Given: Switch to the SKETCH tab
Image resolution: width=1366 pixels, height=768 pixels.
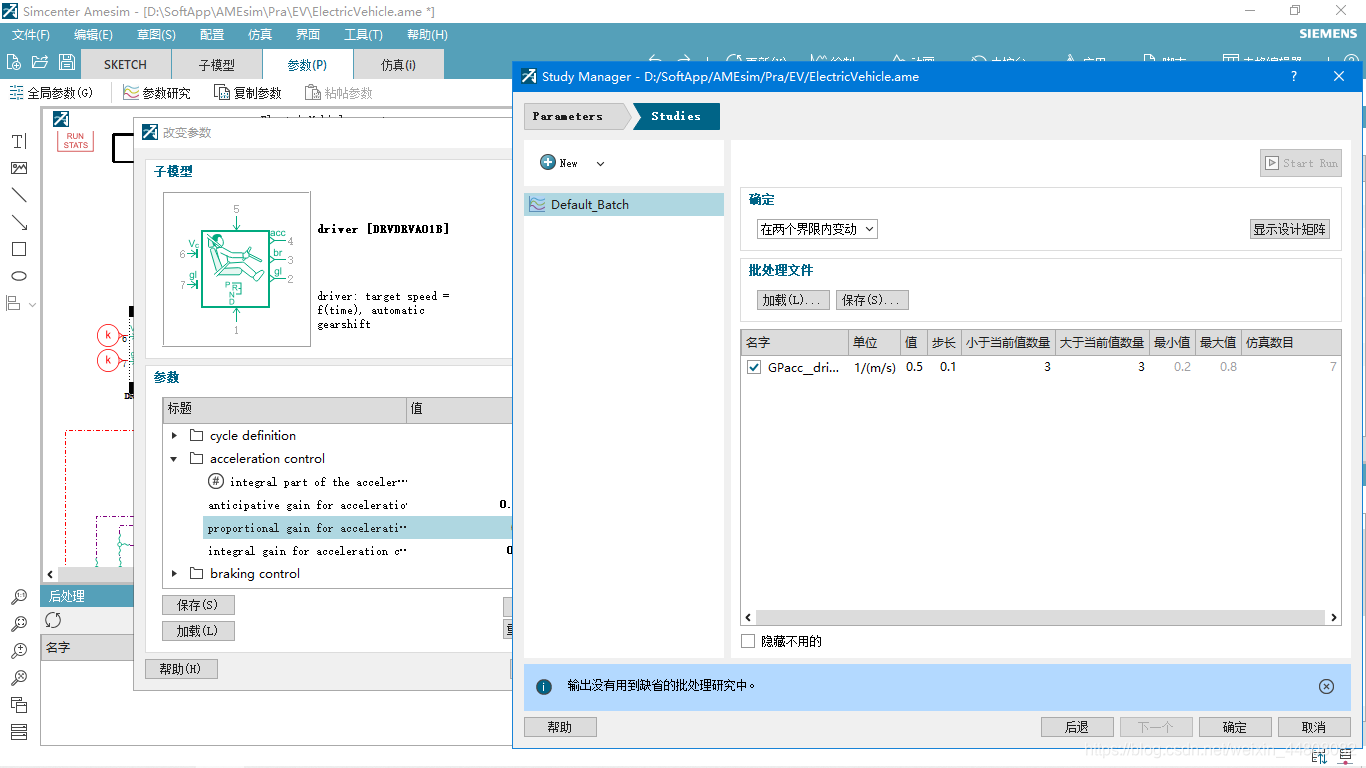Looking at the screenshot, I should coord(125,64).
